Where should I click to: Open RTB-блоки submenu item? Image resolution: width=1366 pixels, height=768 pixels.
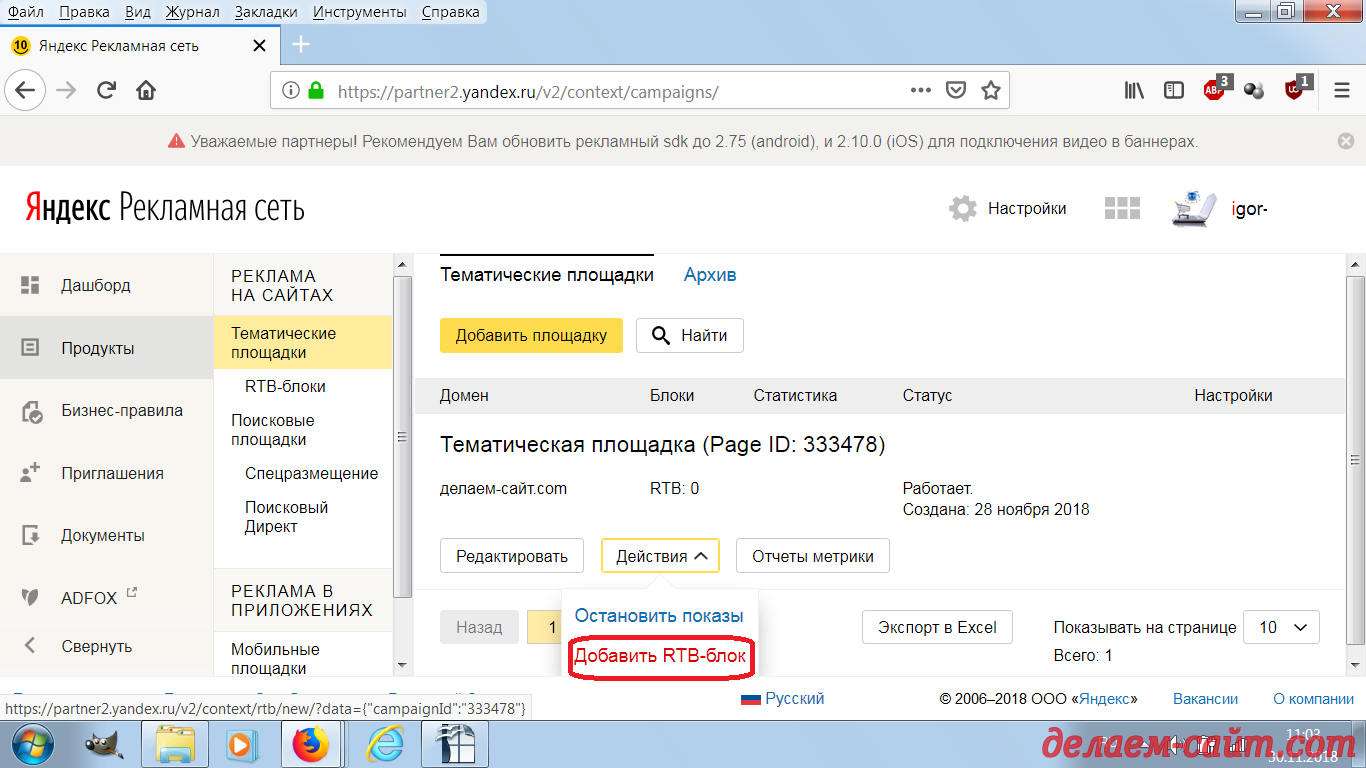[285, 386]
